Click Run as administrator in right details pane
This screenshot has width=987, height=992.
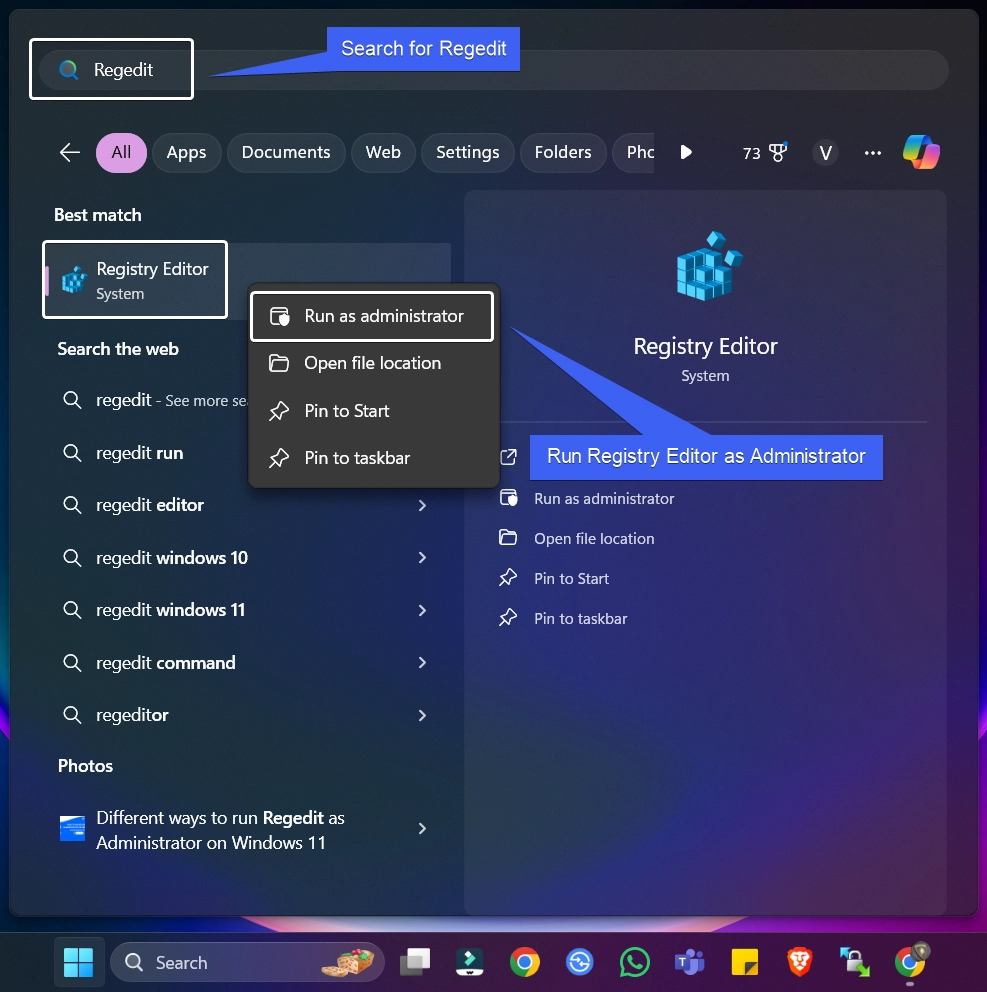(587, 499)
